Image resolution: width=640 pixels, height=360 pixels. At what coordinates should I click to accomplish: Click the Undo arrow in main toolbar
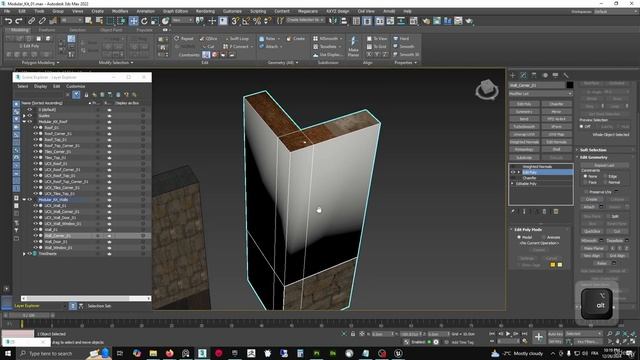tap(8, 21)
